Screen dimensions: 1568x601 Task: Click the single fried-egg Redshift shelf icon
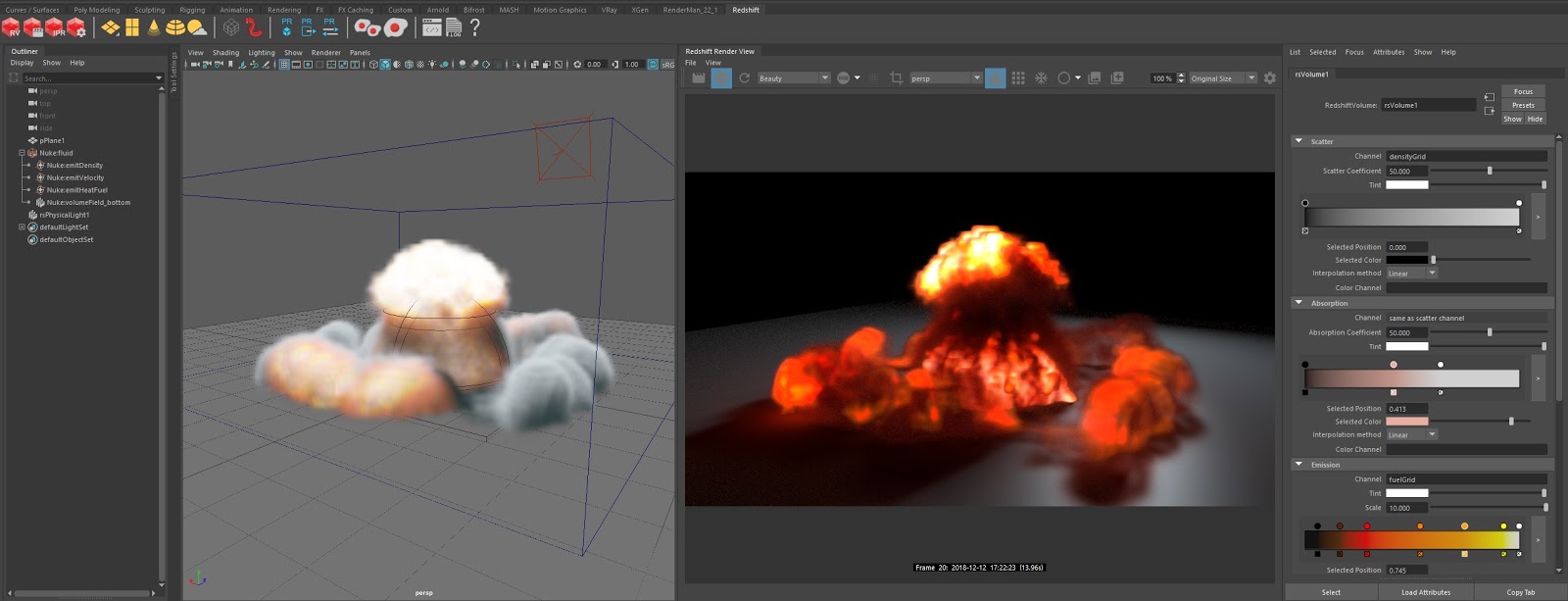tap(396, 27)
